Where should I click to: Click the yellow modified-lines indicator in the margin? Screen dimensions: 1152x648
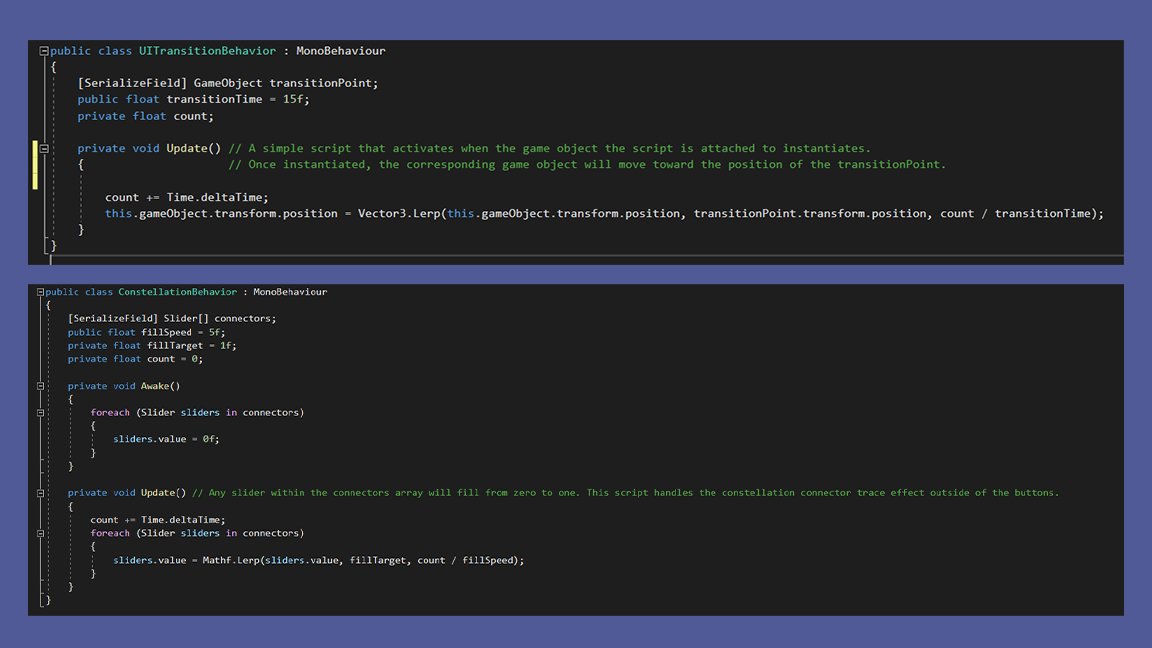pos(35,163)
